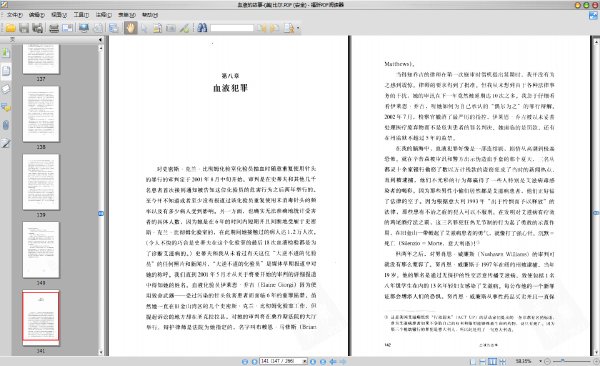Go to the next page button
The height and width of the screenshot is (366, 600).
313,361
